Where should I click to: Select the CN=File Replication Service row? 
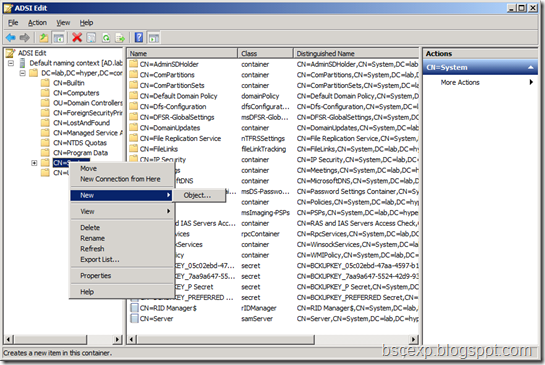click(x=274, y=138)
